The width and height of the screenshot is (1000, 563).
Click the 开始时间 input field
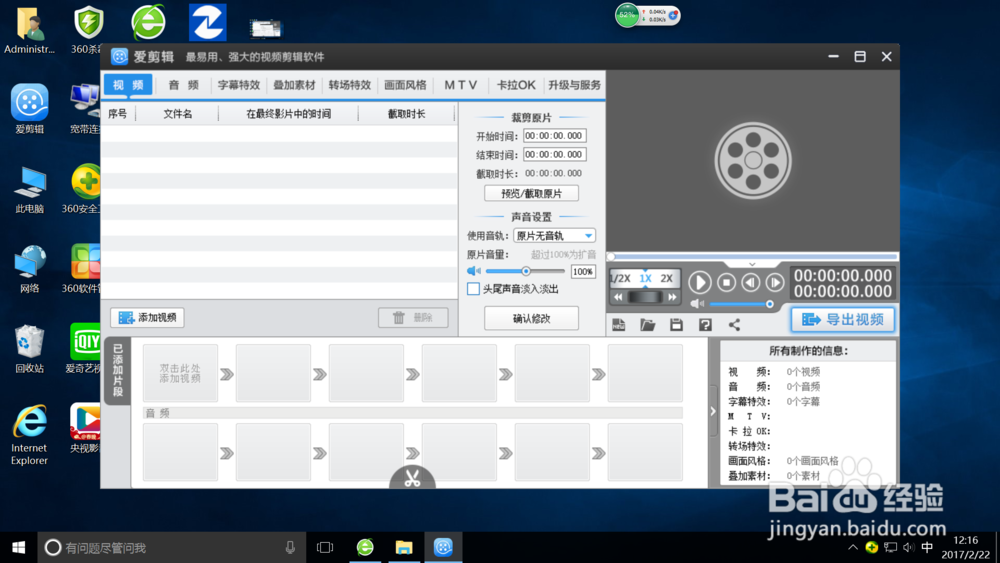[554, 136]
